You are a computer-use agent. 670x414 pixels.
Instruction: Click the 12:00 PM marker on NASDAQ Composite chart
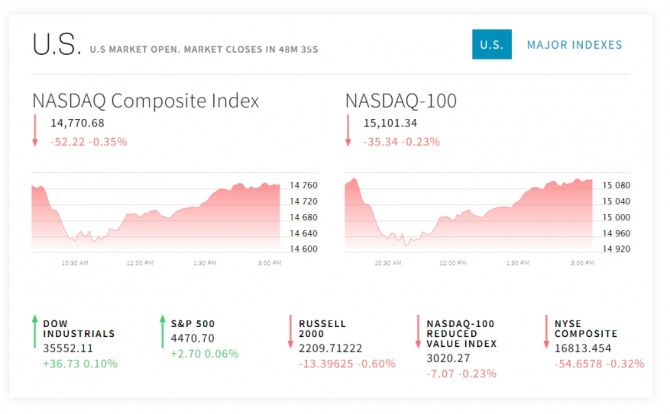[x=140, y=263]
